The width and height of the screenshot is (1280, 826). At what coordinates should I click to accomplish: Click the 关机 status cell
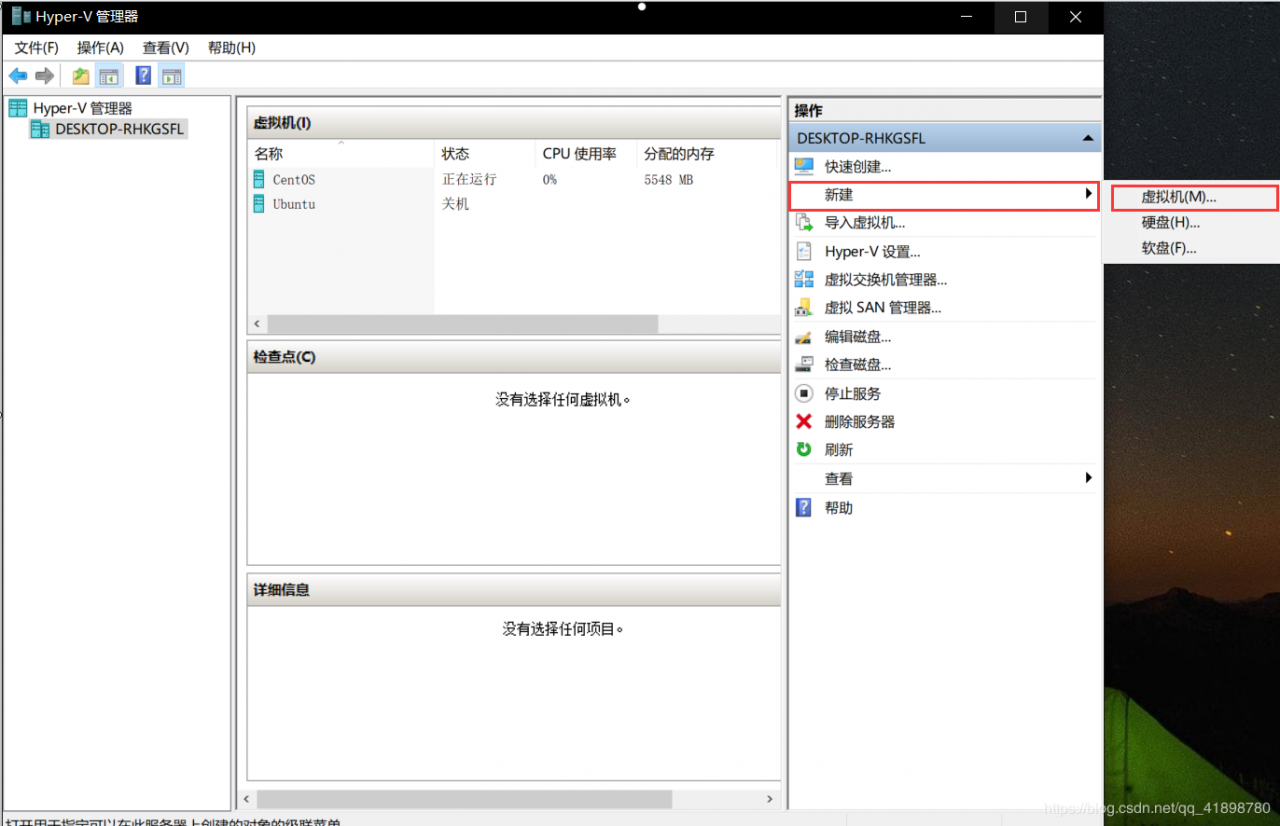[456, 204]
